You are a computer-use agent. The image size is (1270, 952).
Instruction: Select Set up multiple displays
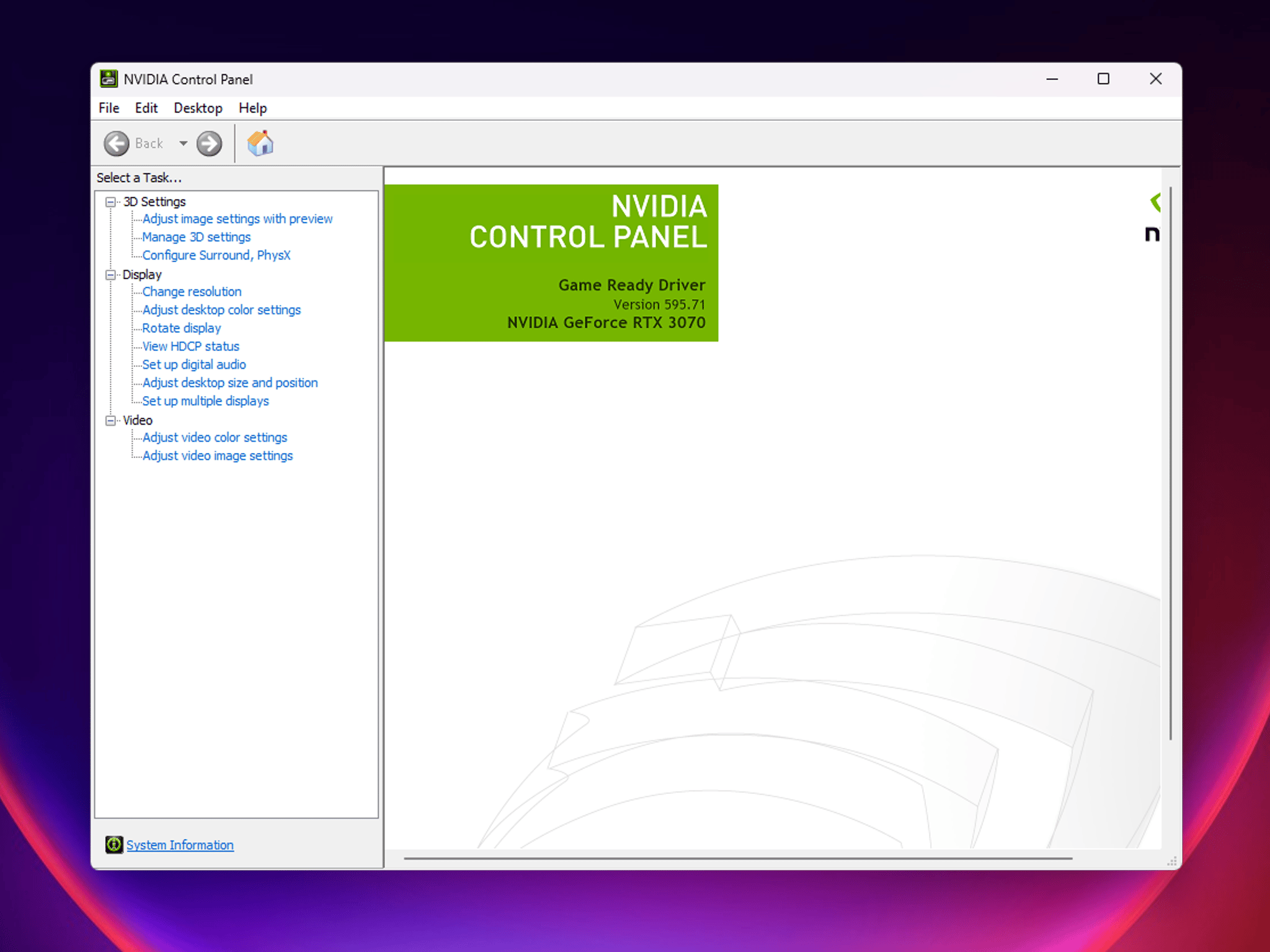pyautogui.click(x=205, y=401)
